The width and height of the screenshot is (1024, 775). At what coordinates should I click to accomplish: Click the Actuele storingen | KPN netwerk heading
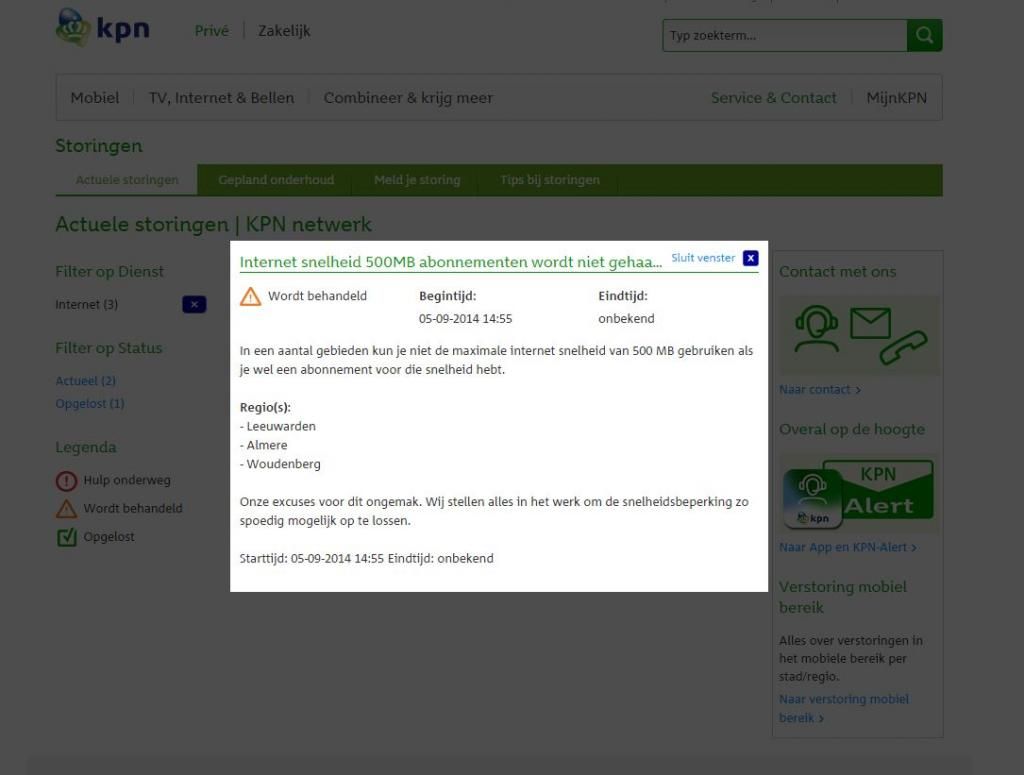[x=214, y=225]
